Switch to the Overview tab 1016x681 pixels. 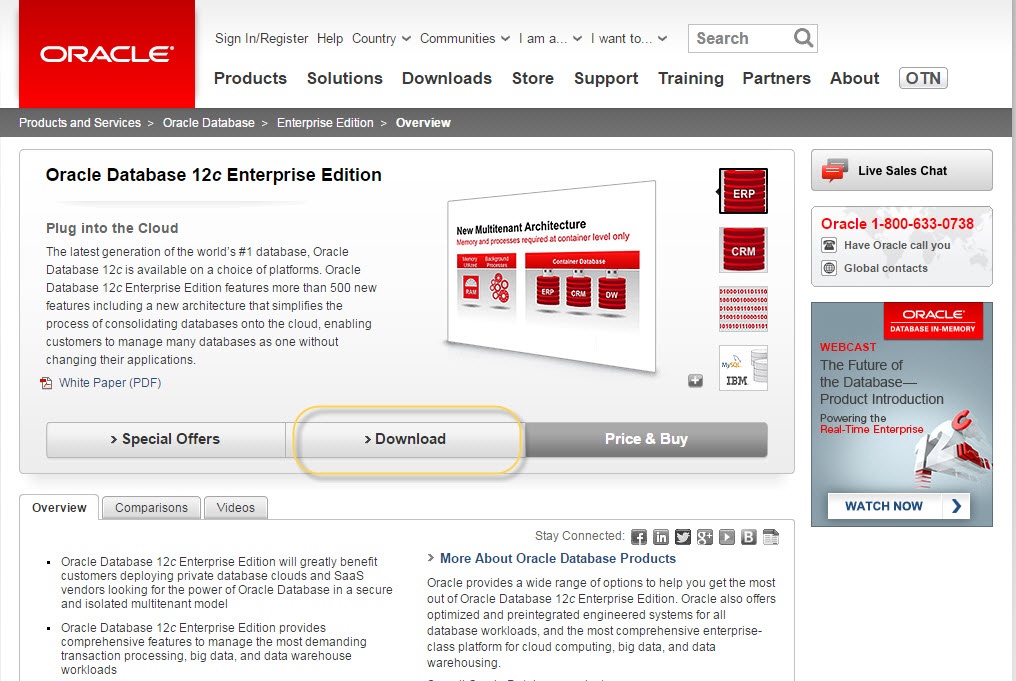[59, 507]
